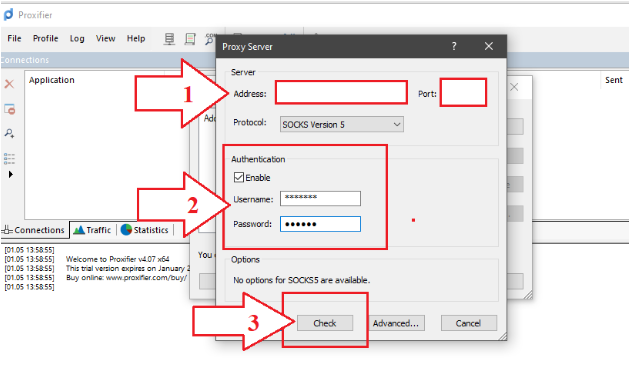631x368 pixels.
Task: Click the proxy Address input field
Action: 341,93
